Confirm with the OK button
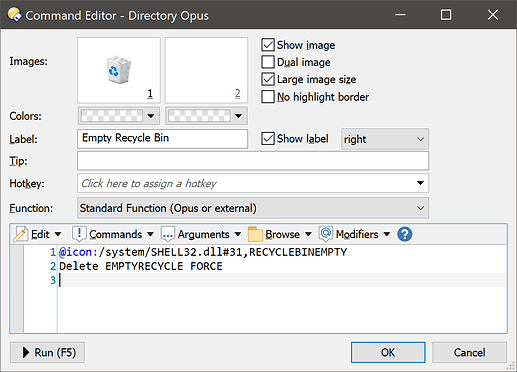Viewport: 517px width, 372px height. coord(388,352)
